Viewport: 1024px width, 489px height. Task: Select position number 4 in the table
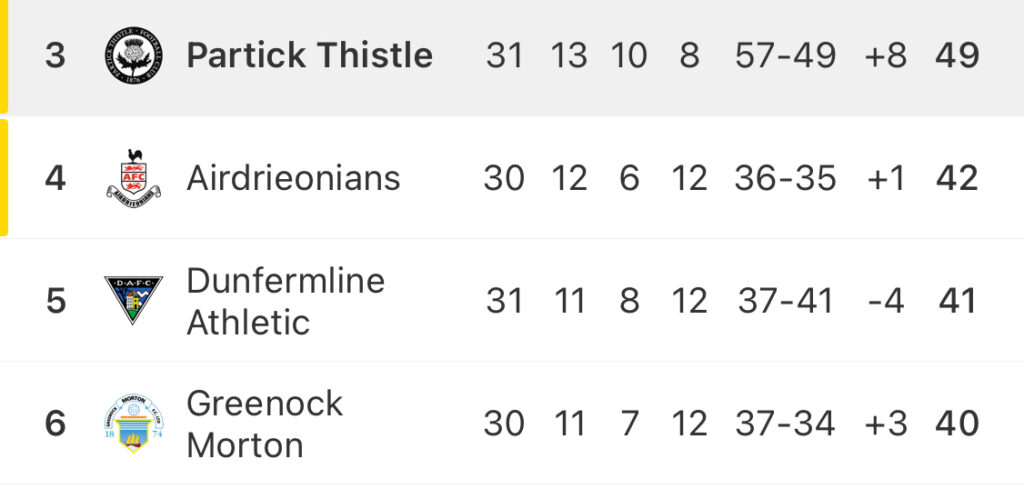point(56,178)
